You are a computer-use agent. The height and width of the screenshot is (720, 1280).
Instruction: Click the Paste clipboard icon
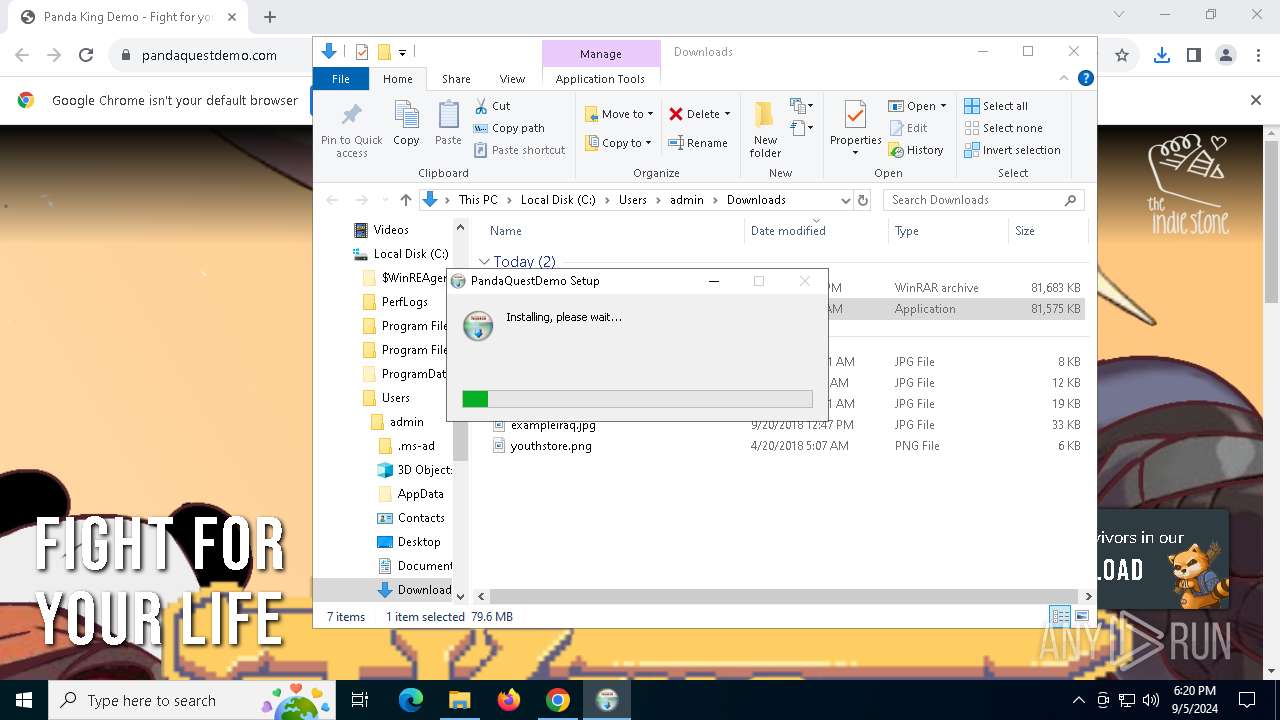click(x=448, y=123)
